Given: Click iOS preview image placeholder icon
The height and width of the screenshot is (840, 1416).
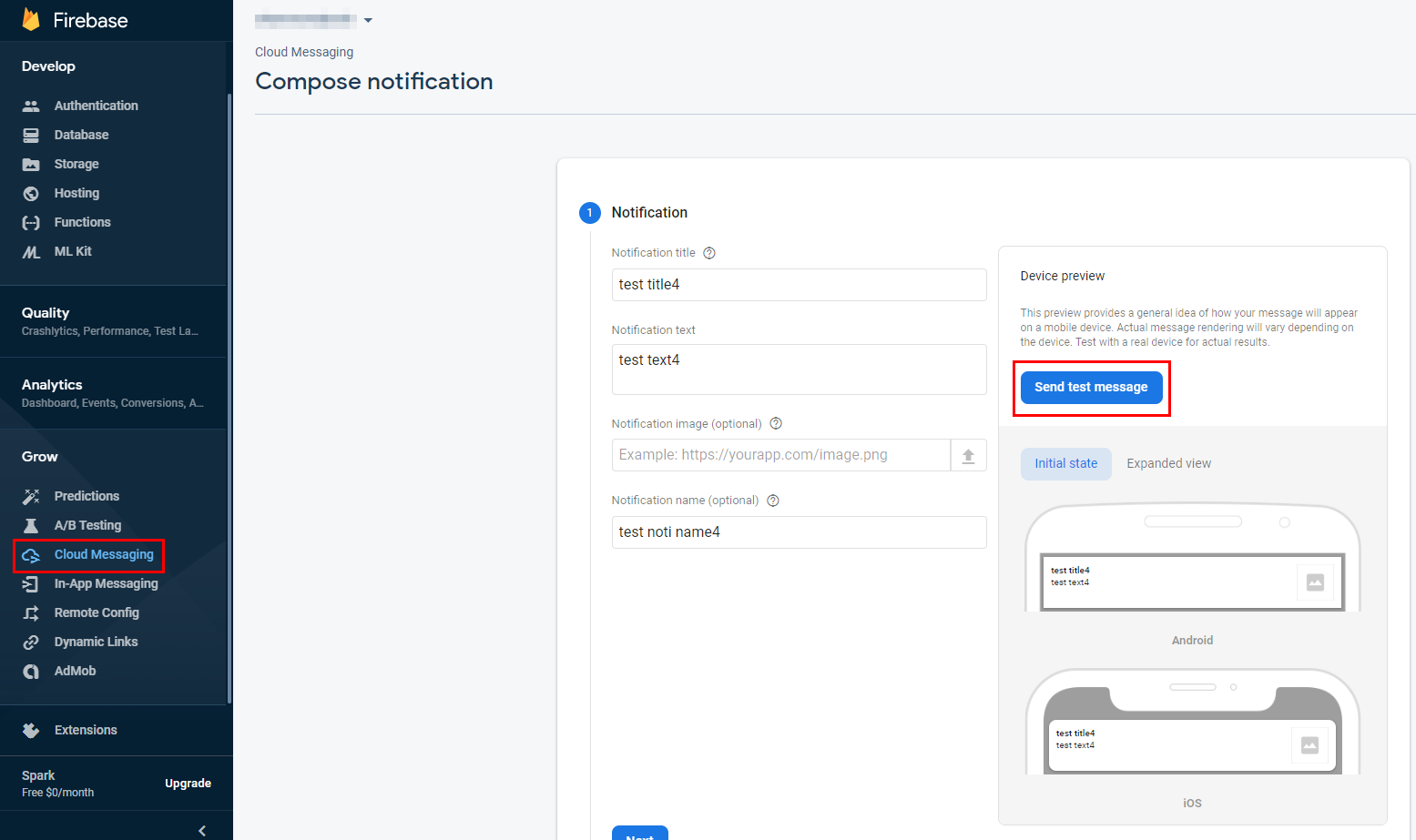Looking at the screenshot, I should 1309,745.
